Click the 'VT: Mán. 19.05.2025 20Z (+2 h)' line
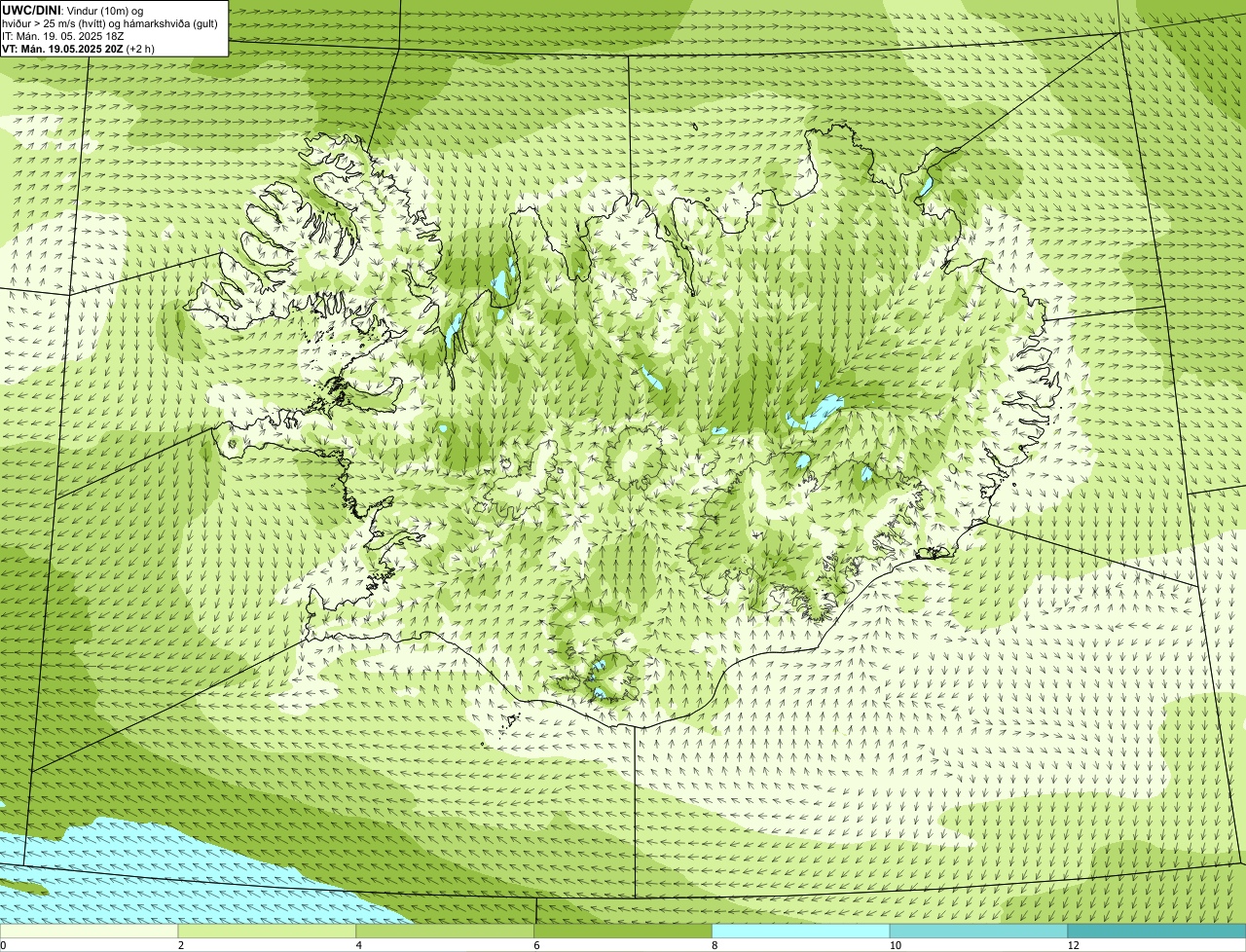Viewport: 1246px width, 952px height. click(x=78, y=49)
